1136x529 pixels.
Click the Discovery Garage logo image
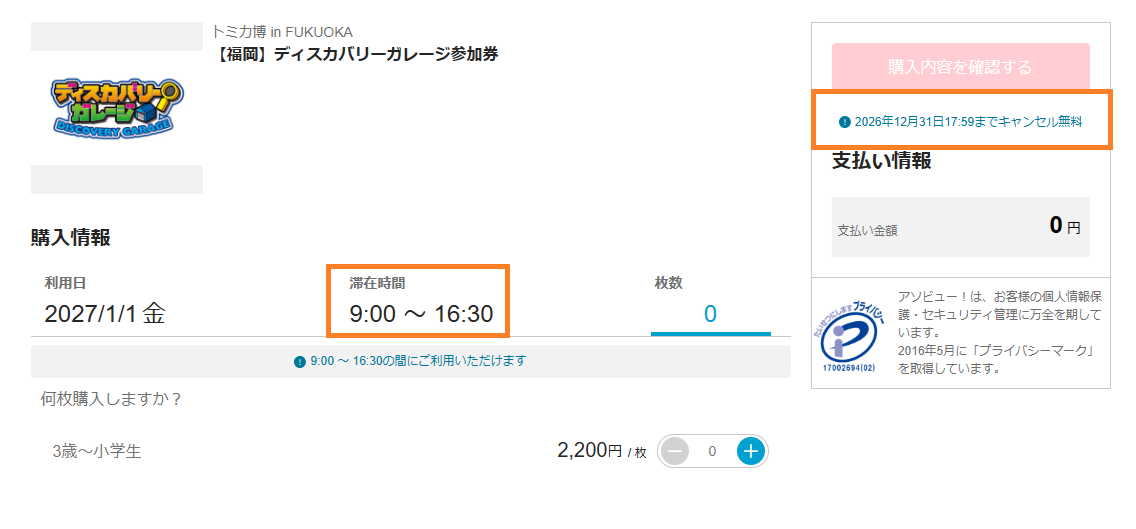(x=117, y=107)
